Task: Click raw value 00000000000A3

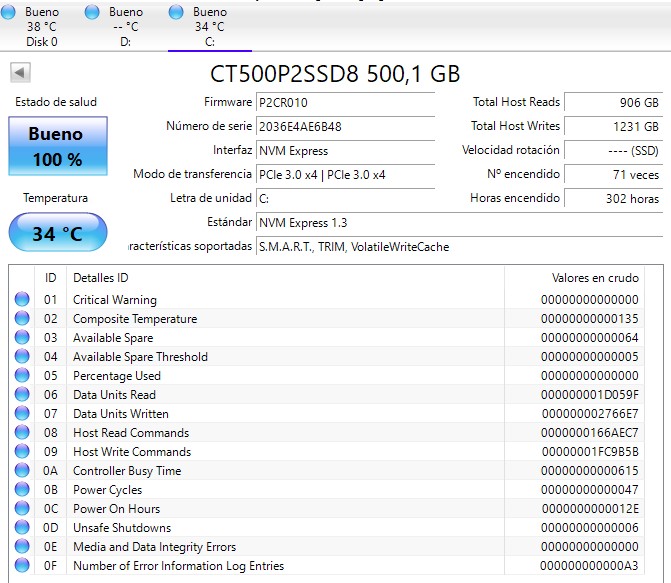Action: (x=589, y=566)
